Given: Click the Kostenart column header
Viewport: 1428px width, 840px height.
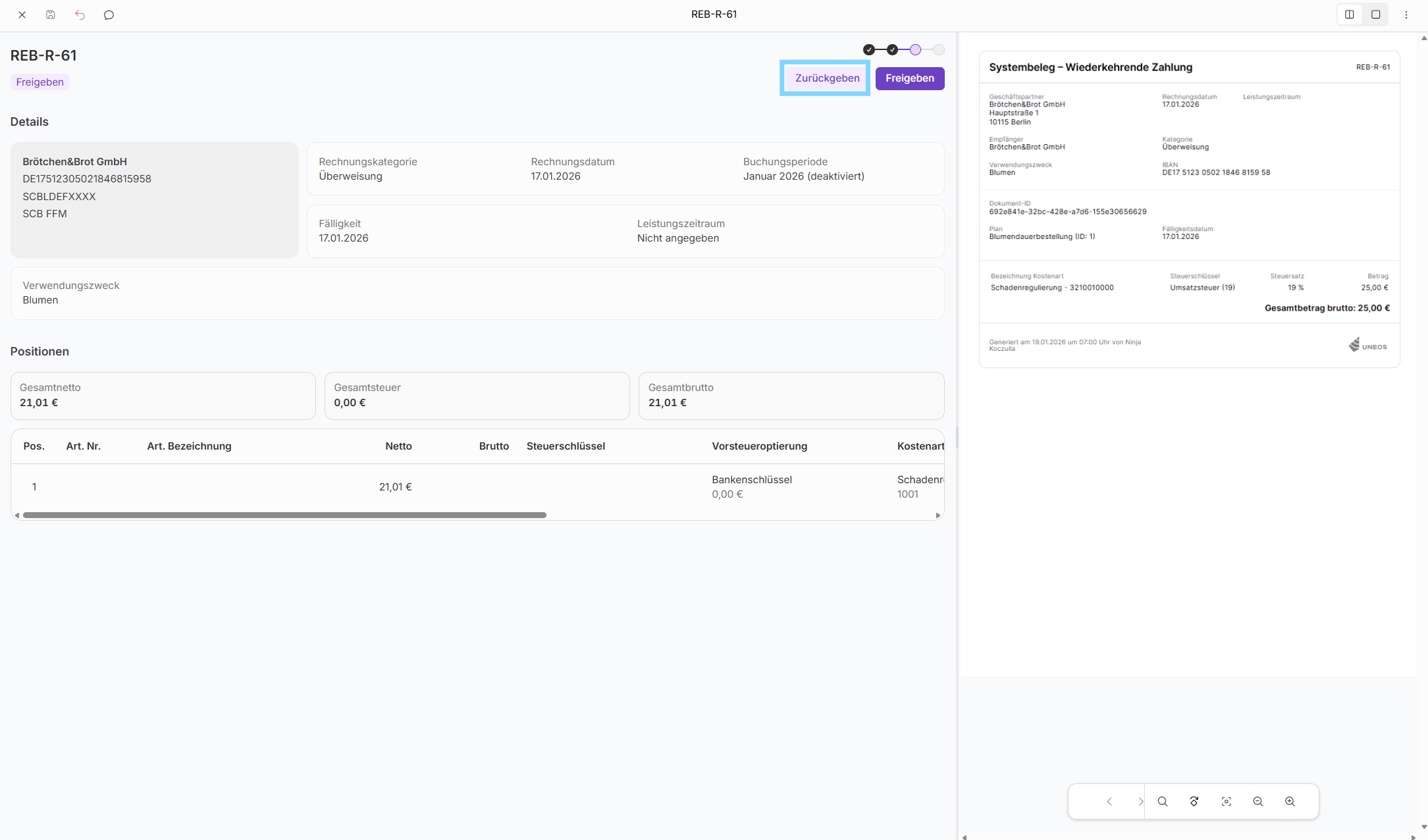Looking at the screenshot, I should (x=920, y=446).
